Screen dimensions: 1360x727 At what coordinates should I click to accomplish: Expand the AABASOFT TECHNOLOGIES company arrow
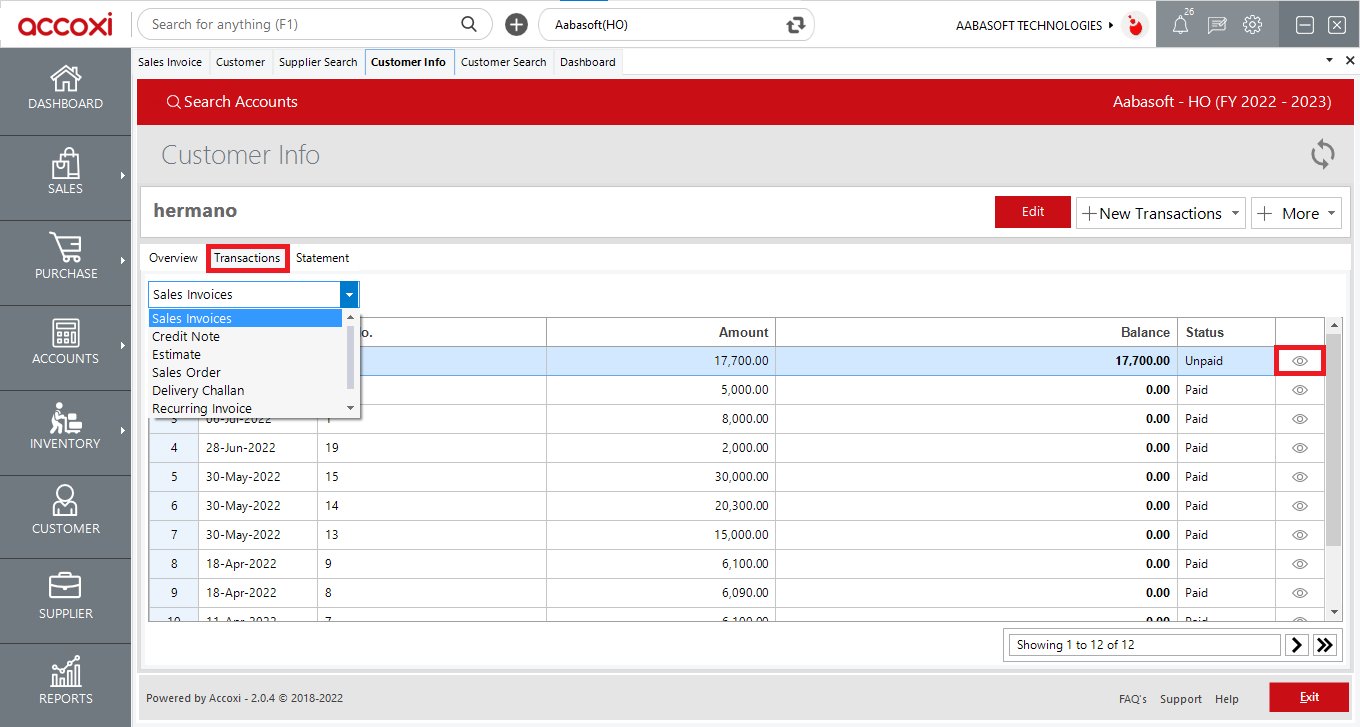1111,25
